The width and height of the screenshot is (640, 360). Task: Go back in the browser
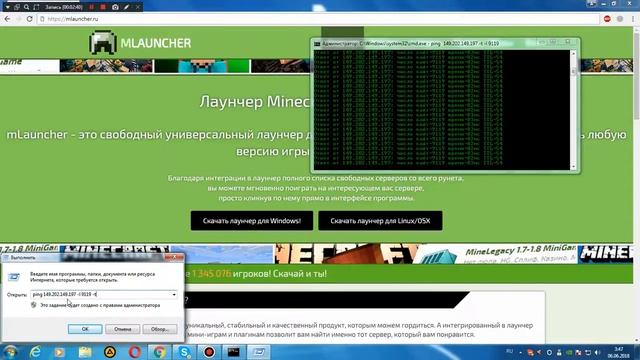coord(7,19)
